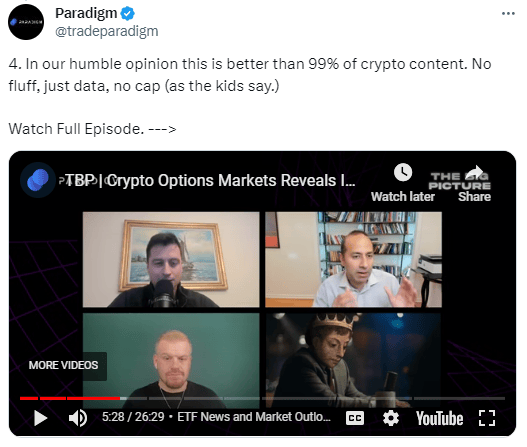Click the Share arrow icon
Screen dimensions: 527x447
pyautogui.click(x=474, y=172)
